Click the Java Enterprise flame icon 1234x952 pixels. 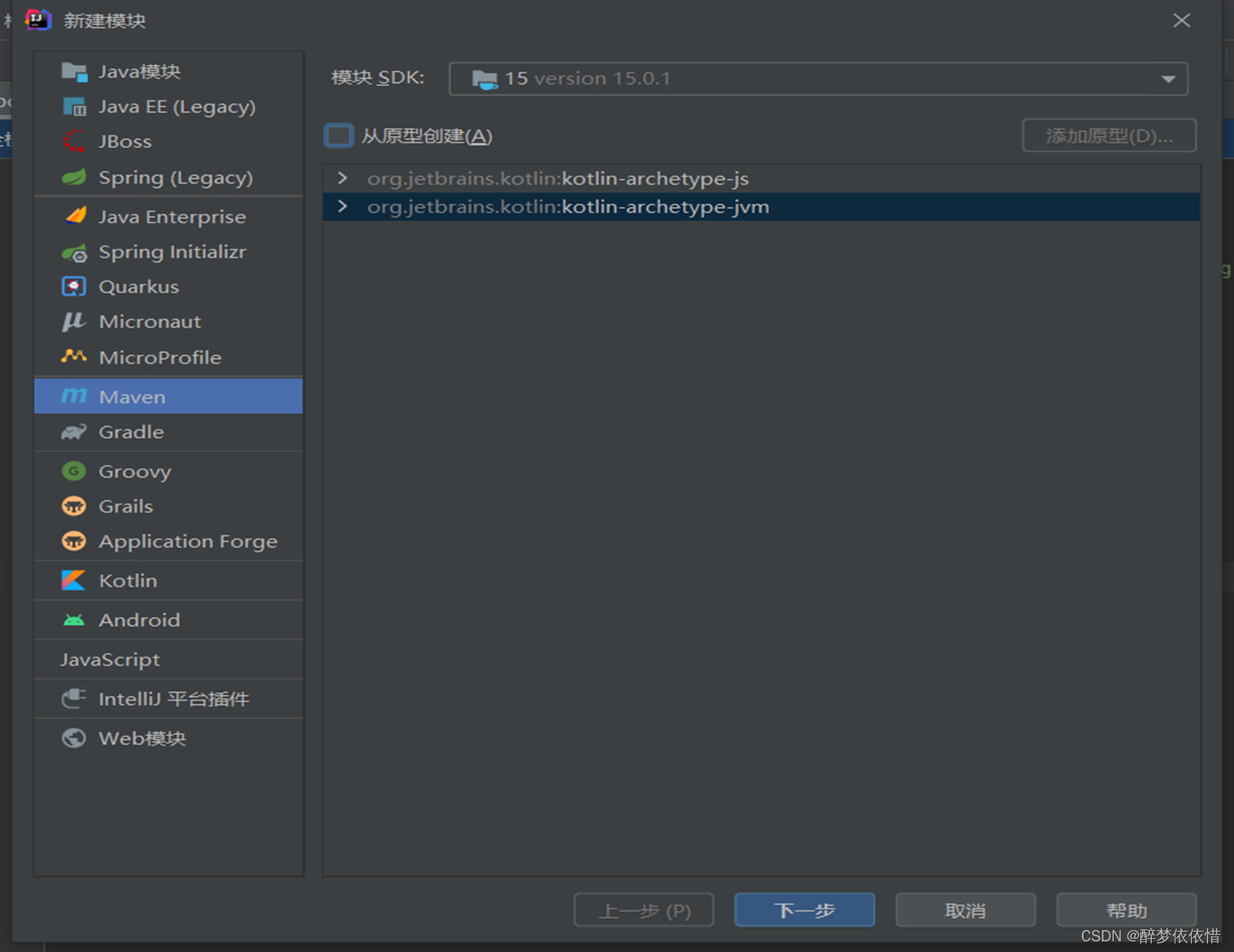[75, 216]
